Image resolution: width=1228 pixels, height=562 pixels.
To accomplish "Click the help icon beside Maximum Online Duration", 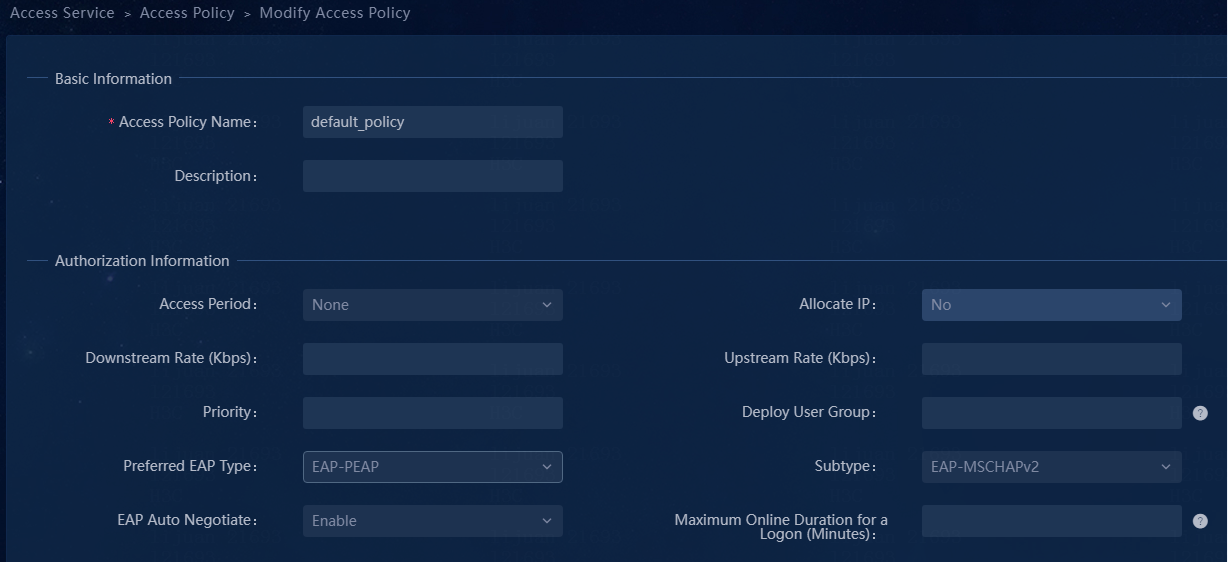I will [x=1200, y=521].
